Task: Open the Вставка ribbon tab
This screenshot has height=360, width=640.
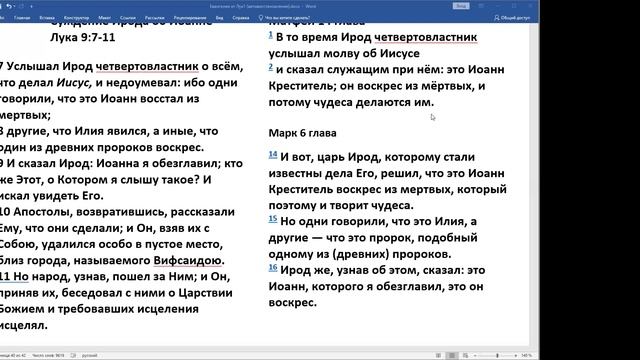Action: [47, 18]
